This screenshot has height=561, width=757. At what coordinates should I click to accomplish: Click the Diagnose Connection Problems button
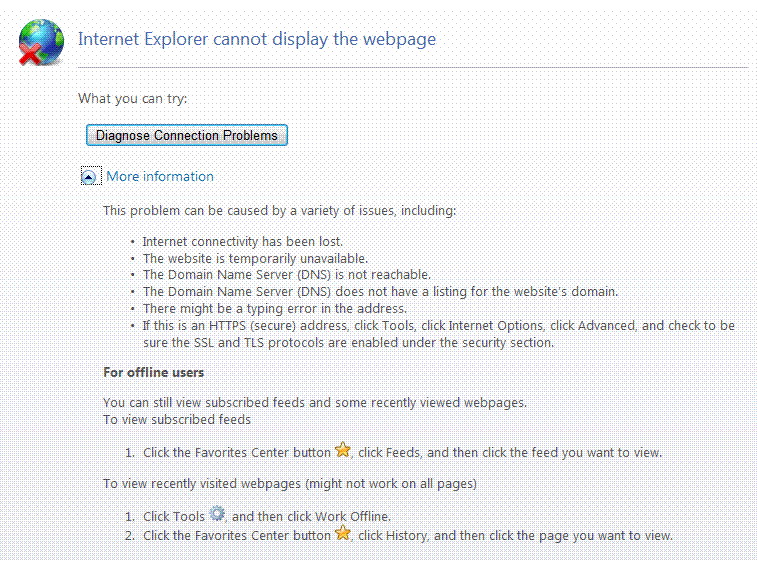point(187,135)
